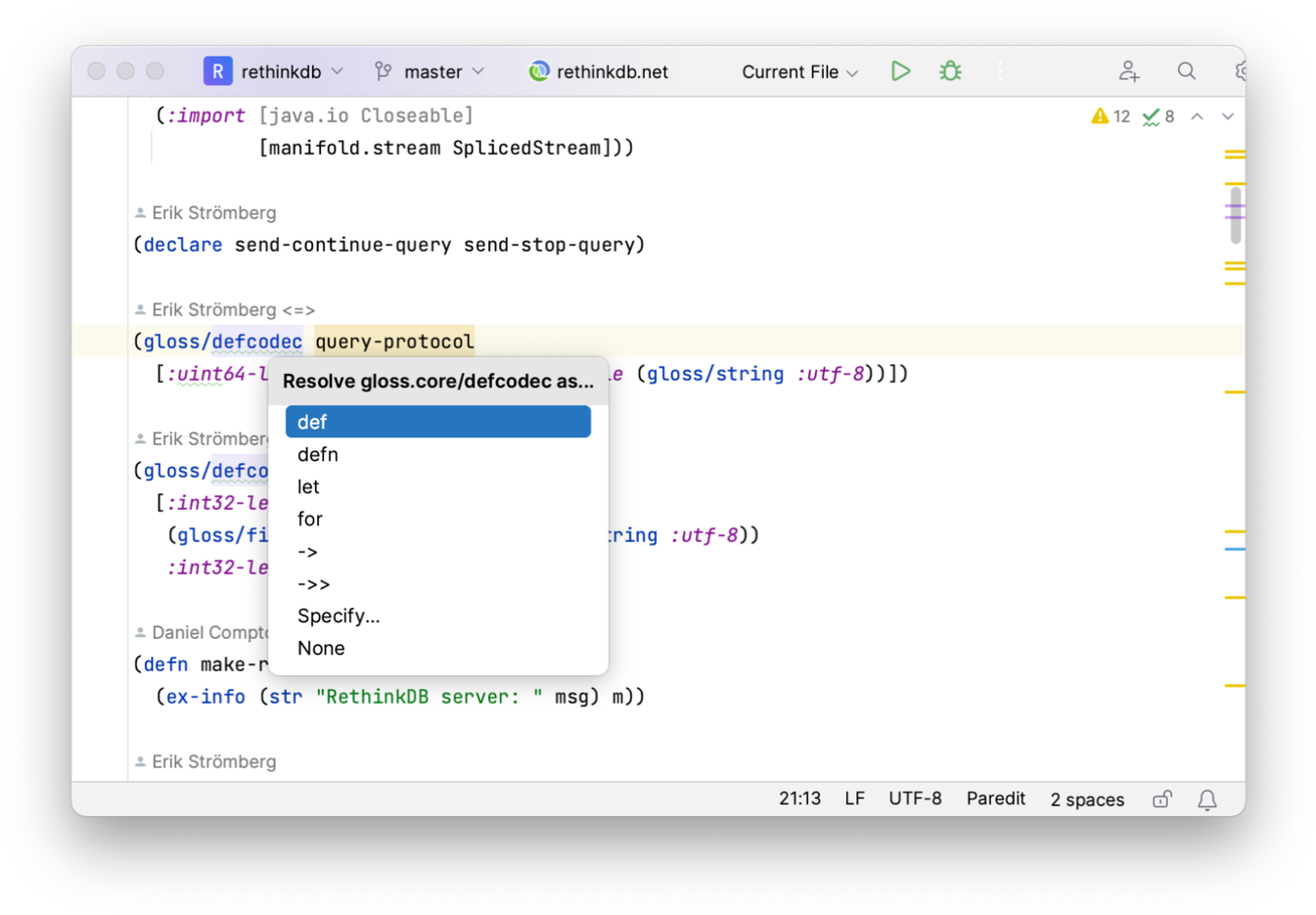This screenshot has height=915, width=1316.
Task: Click the query-protocol symbol name
Action: tap(394, 342)
